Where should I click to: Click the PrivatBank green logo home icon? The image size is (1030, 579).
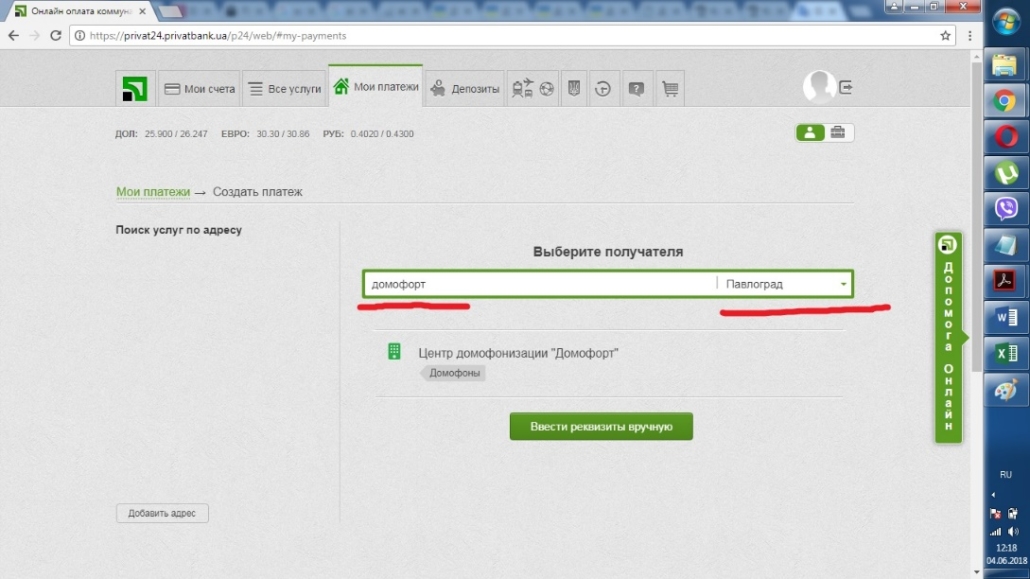point(135,89)
